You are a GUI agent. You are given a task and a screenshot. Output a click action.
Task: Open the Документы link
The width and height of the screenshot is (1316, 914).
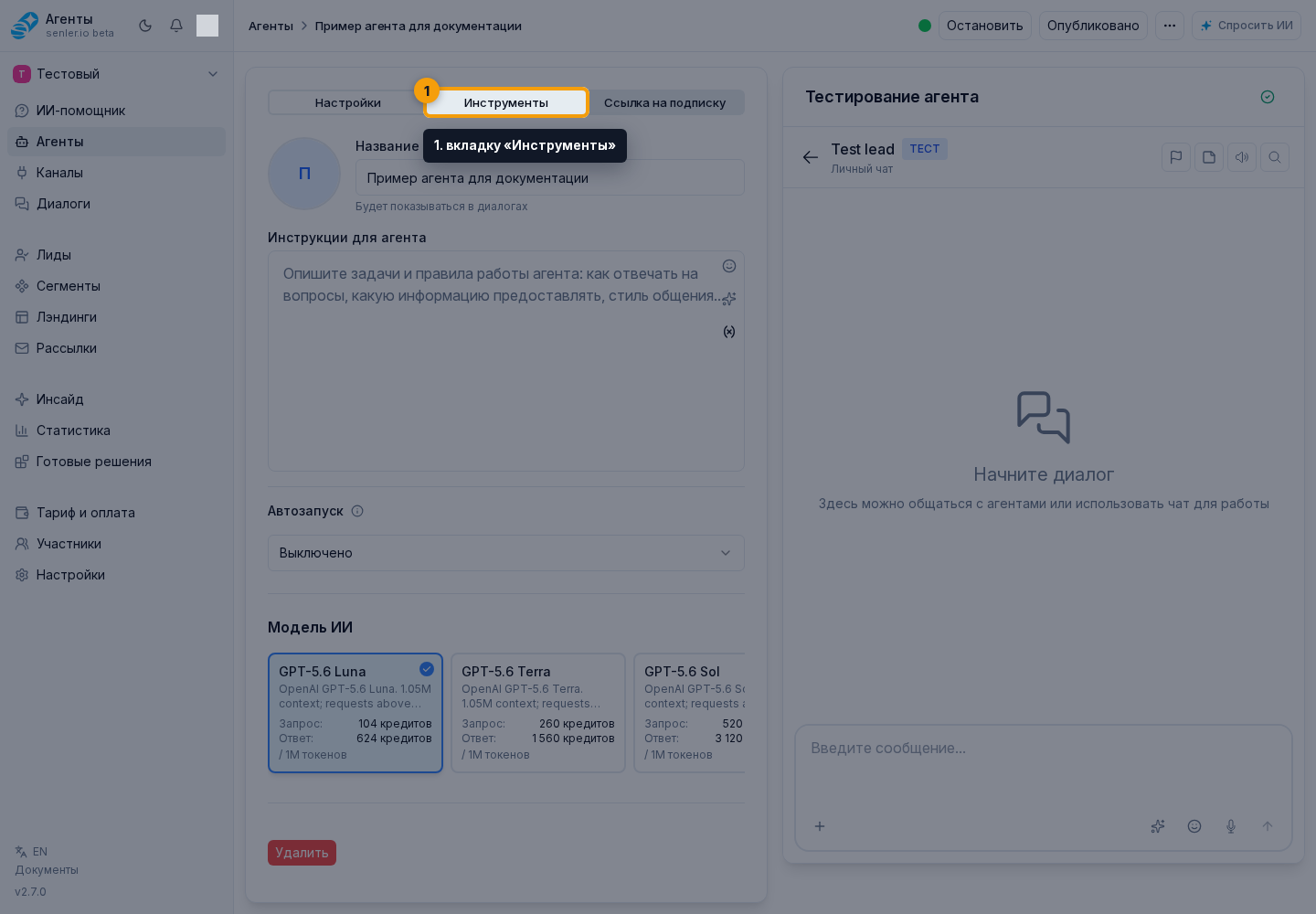click(x=47, y=870)
